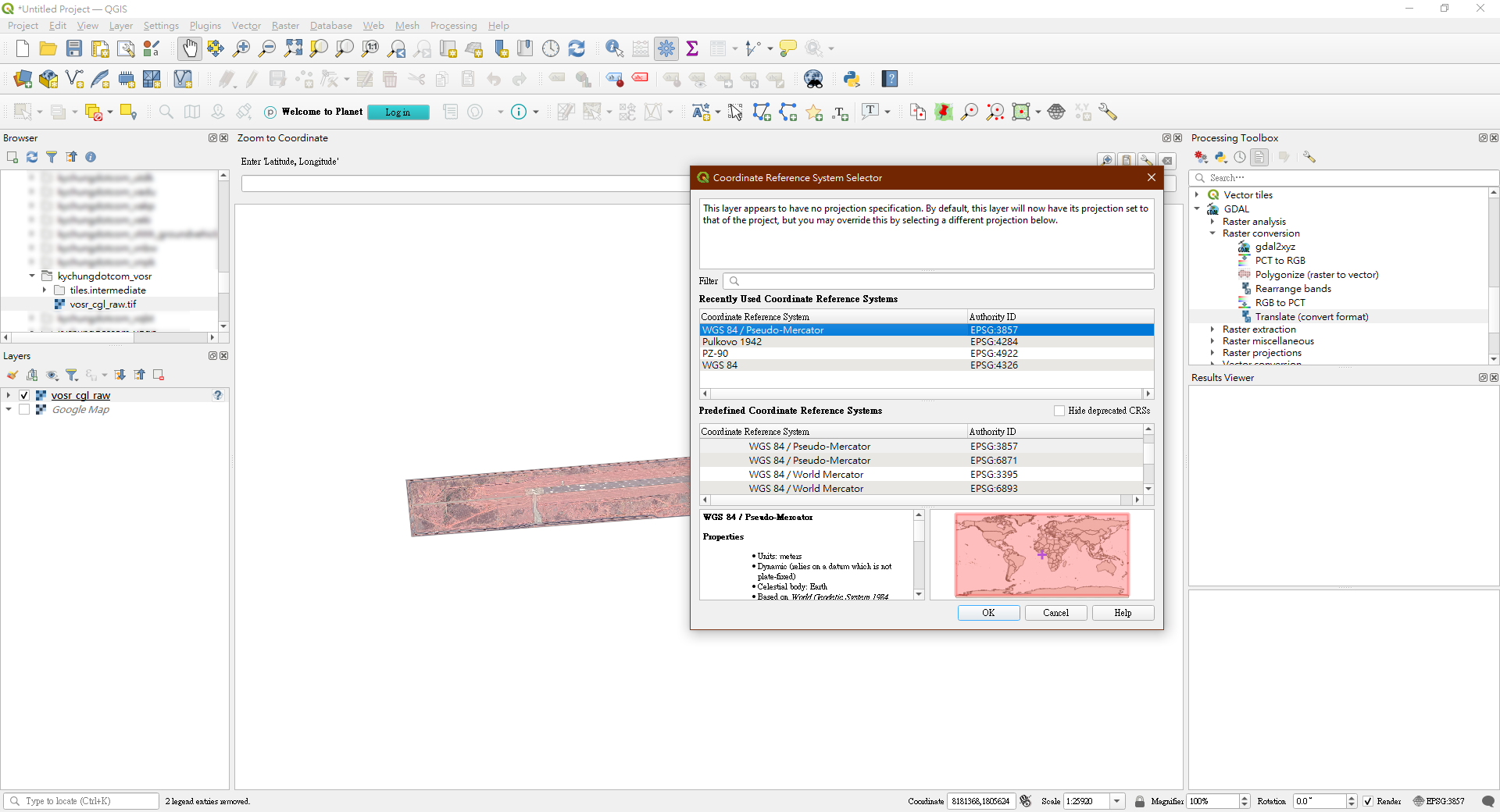Remove the selected layer using the Layers toolbar icon
The width and height of the screenshot is (1500, 812).
[x=159, y=375]
